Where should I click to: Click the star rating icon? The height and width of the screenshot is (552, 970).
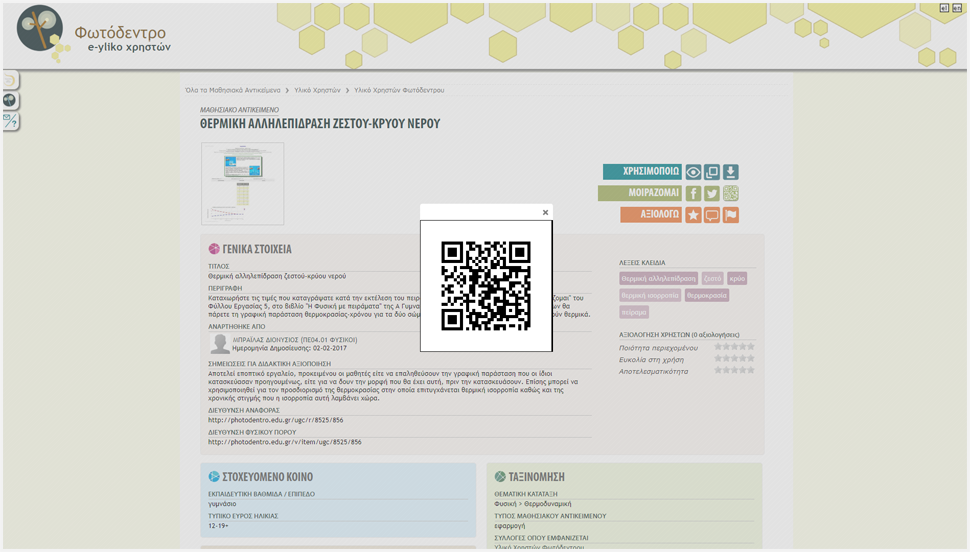click(693, 215)
